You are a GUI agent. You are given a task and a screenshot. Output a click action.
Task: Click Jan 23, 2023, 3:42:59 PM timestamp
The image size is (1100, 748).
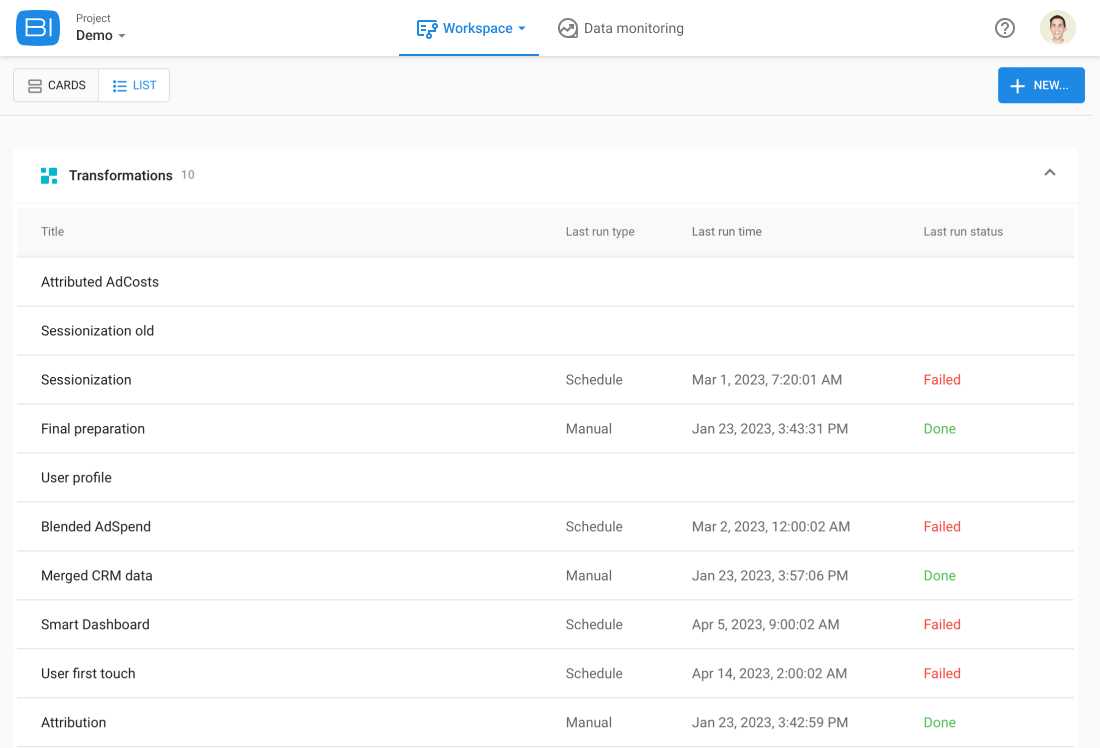pos(770,723)
